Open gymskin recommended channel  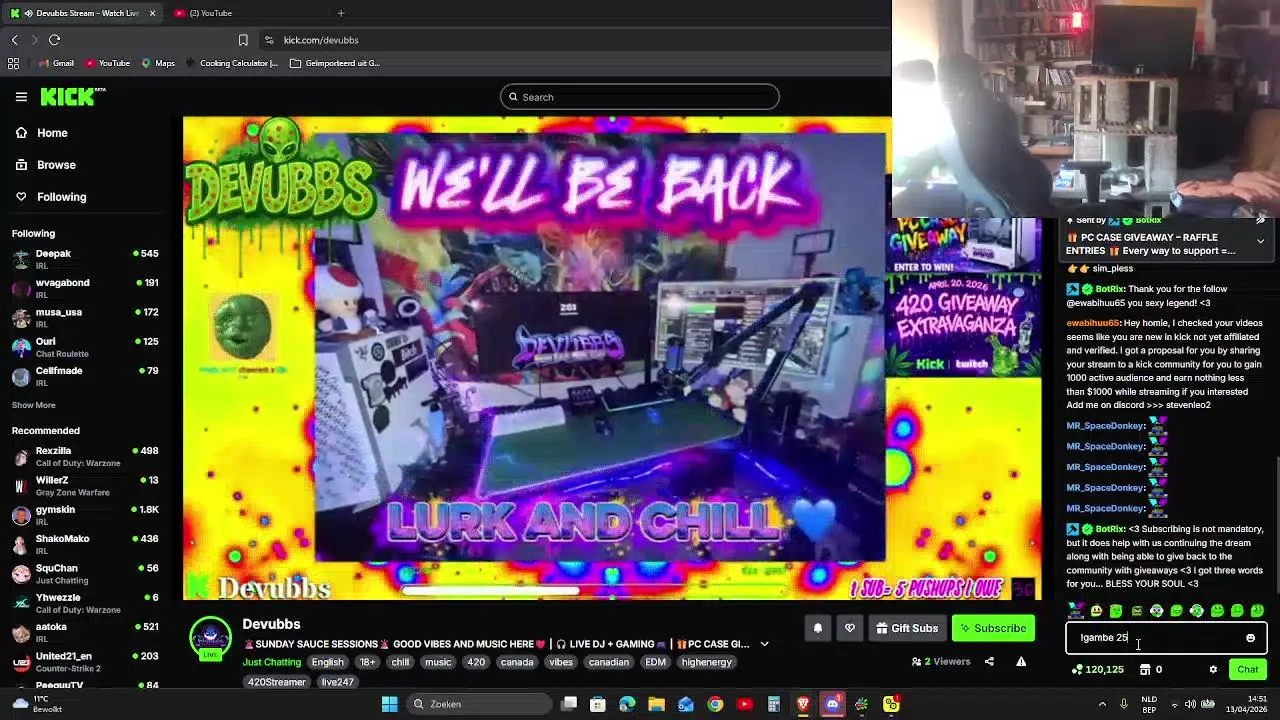85,515
